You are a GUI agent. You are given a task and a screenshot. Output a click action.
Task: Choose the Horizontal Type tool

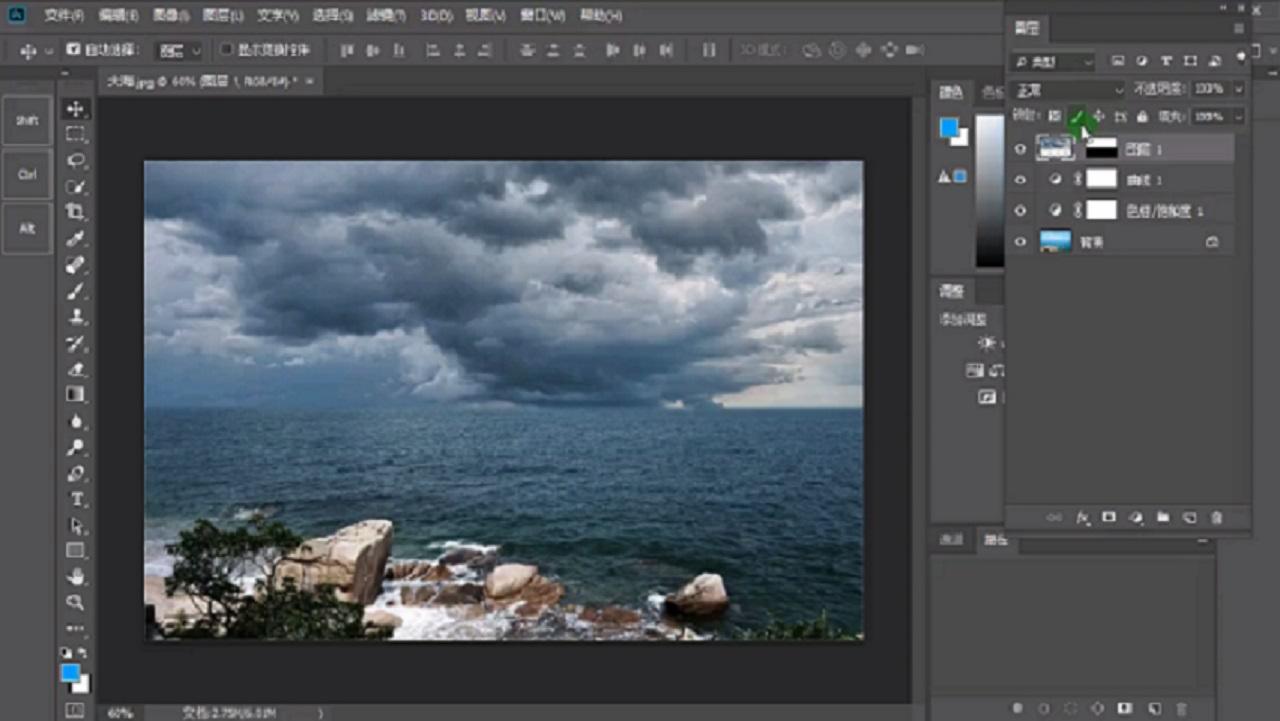[76, 499]
